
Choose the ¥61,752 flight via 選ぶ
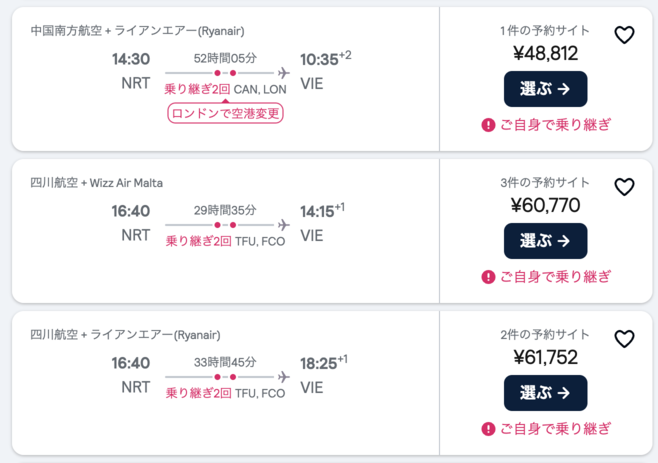click(545, 393)
